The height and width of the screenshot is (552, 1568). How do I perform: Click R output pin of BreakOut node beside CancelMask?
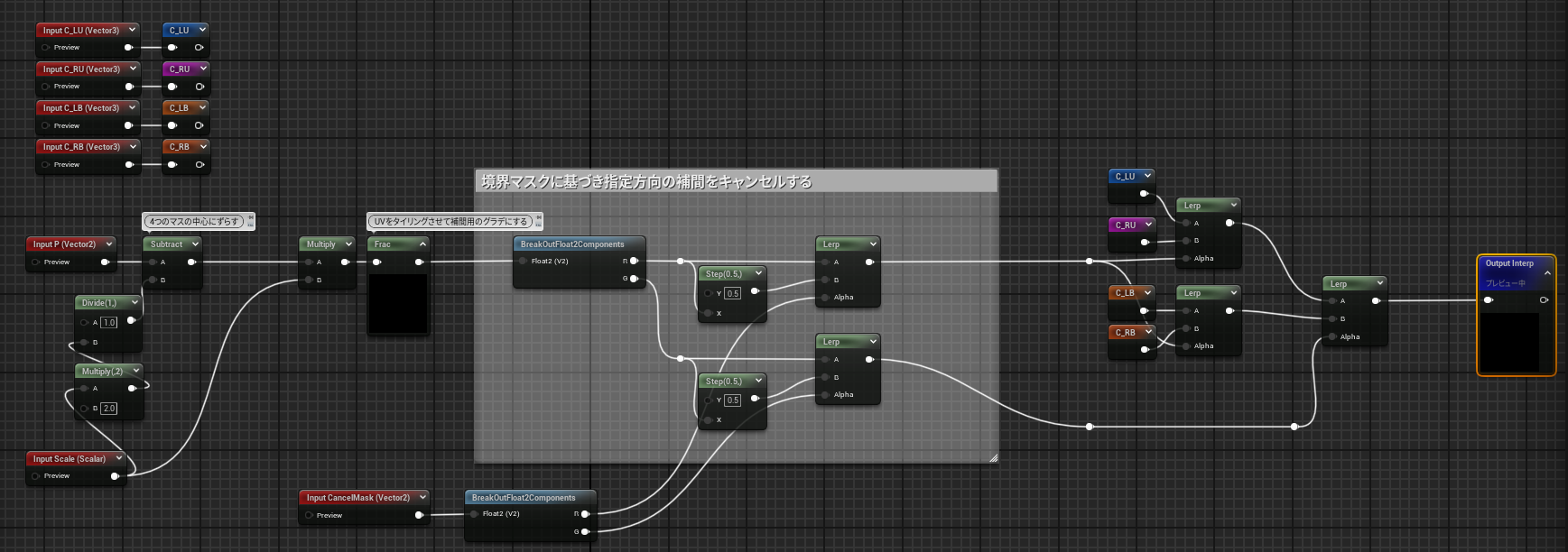tap(585, 514)
